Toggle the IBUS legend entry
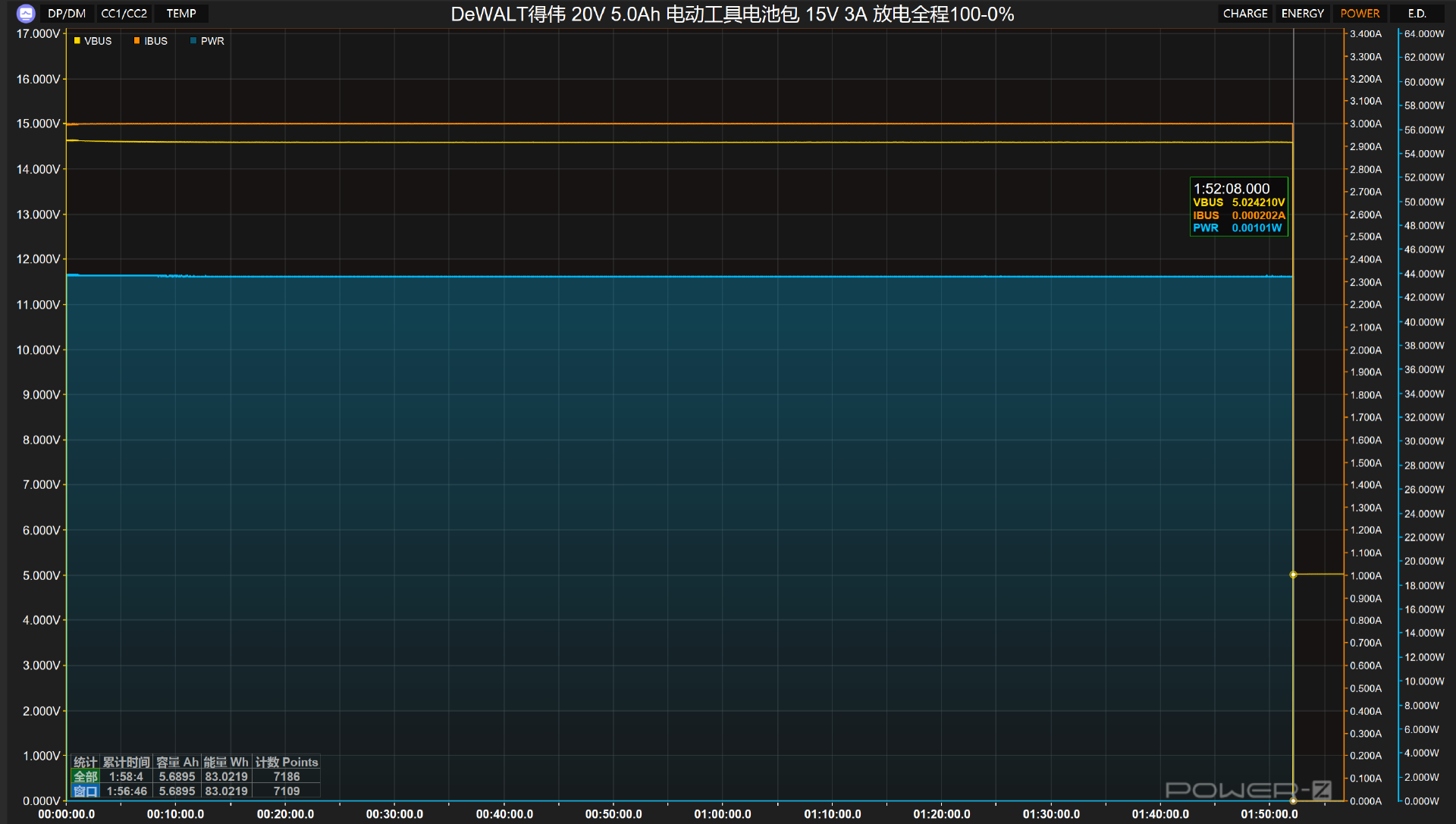This screenshot has height=824, width=1456. (x=151, y=41)
